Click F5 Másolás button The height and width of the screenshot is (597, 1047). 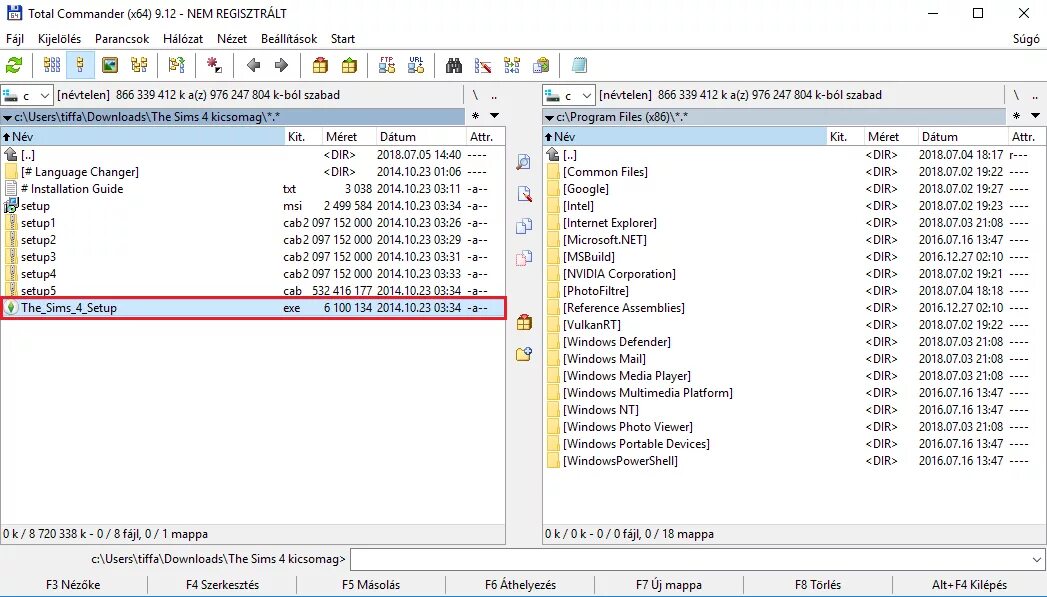coord(371,584)
